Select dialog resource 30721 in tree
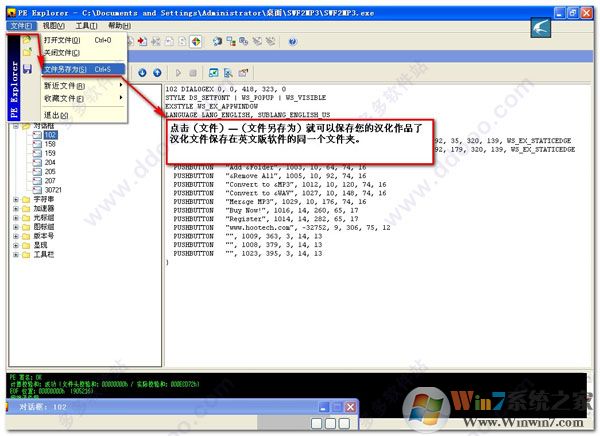This screenshot has width=600, height=436. click(53, 189)
